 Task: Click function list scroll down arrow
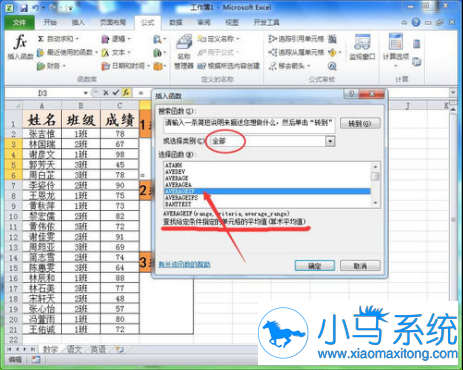click(x=375, y=203)
